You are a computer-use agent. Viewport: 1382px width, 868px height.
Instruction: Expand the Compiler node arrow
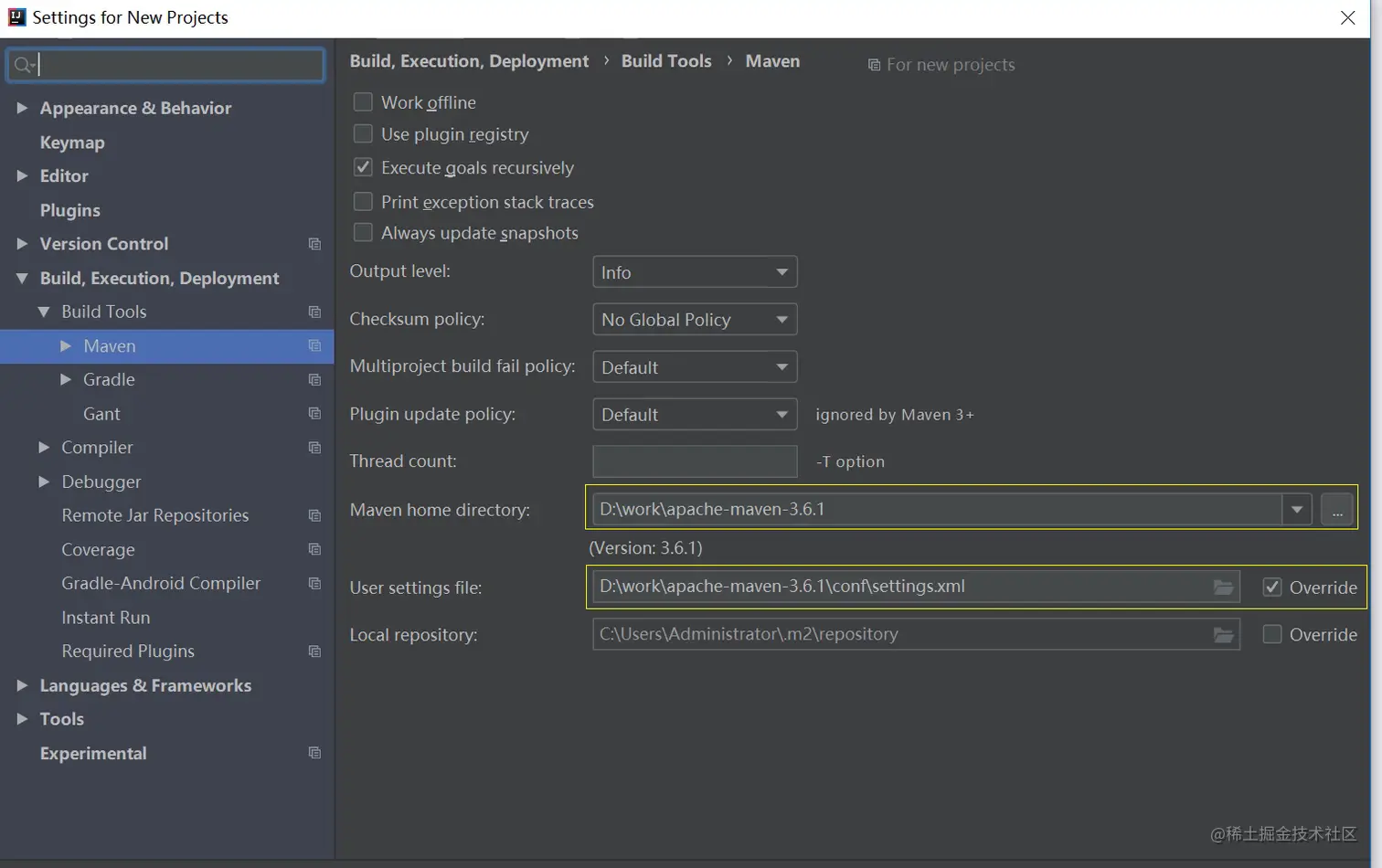(x=44, y=448)
